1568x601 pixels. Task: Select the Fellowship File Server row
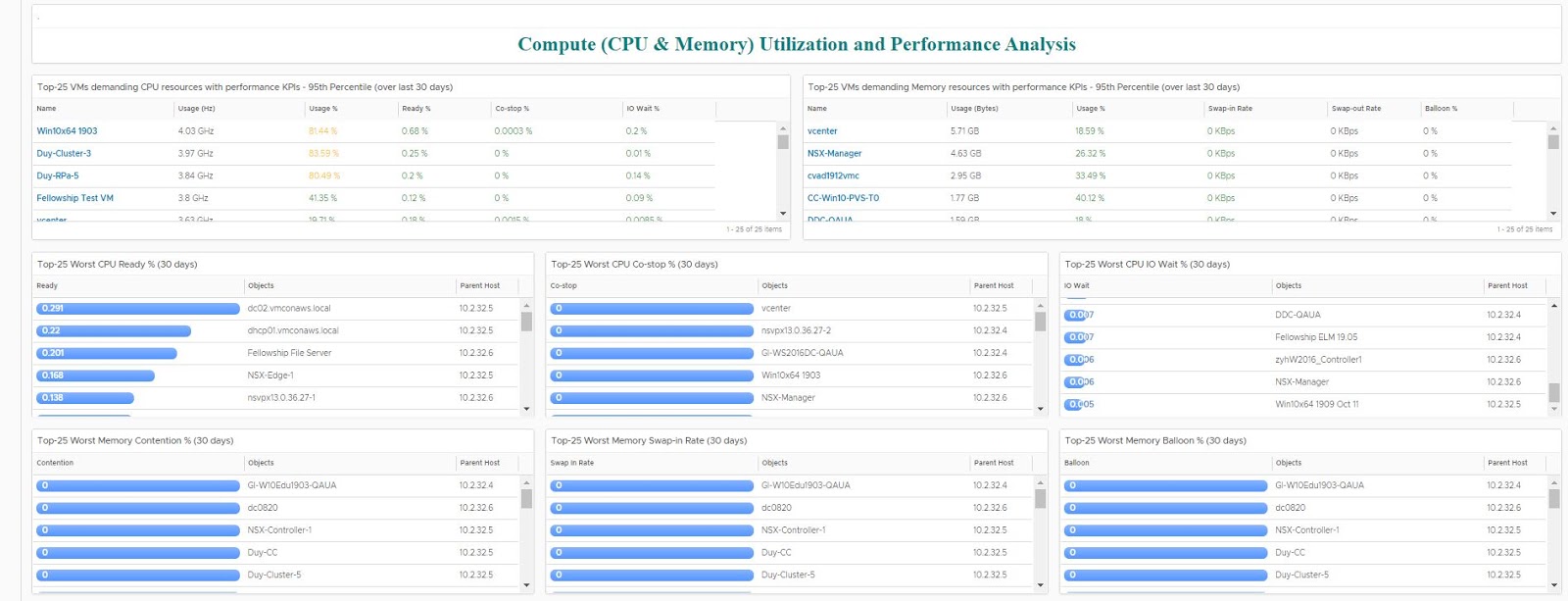289,353
